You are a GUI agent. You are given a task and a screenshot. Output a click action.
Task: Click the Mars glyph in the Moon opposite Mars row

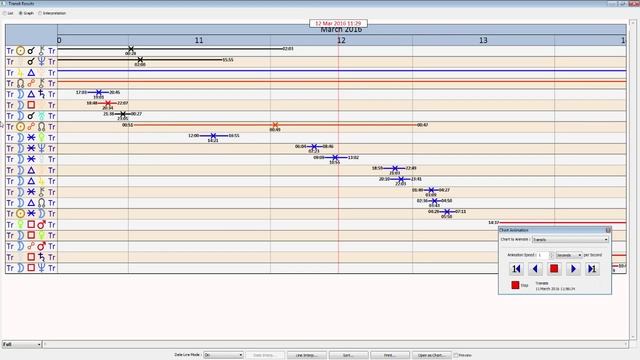pyautogui.click(x=41, y=246)
